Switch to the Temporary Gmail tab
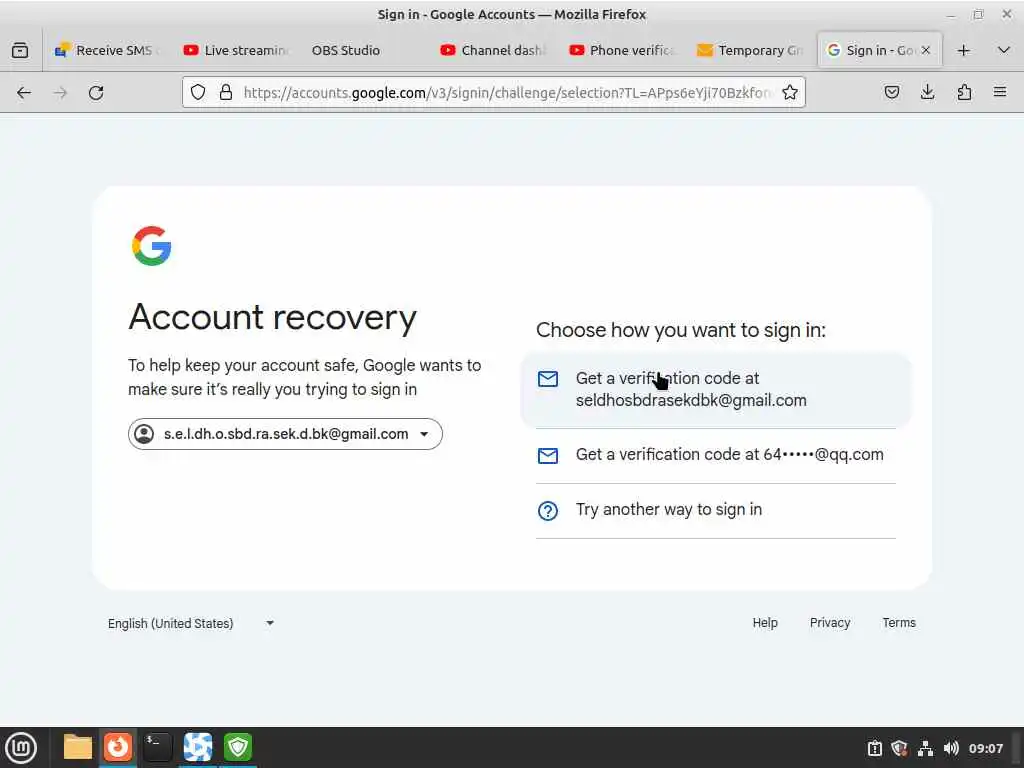Image resolution: width=1024 pixels, height=768 pixels. click(x=750, y=50)
